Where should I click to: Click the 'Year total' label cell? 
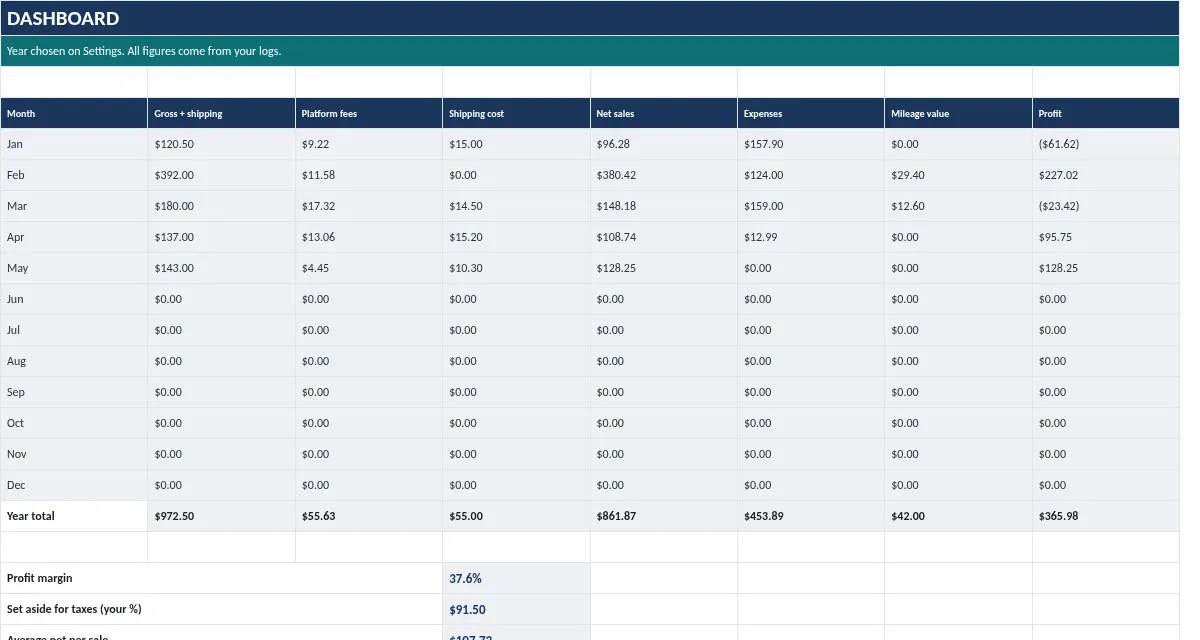(x=74, y=516)
